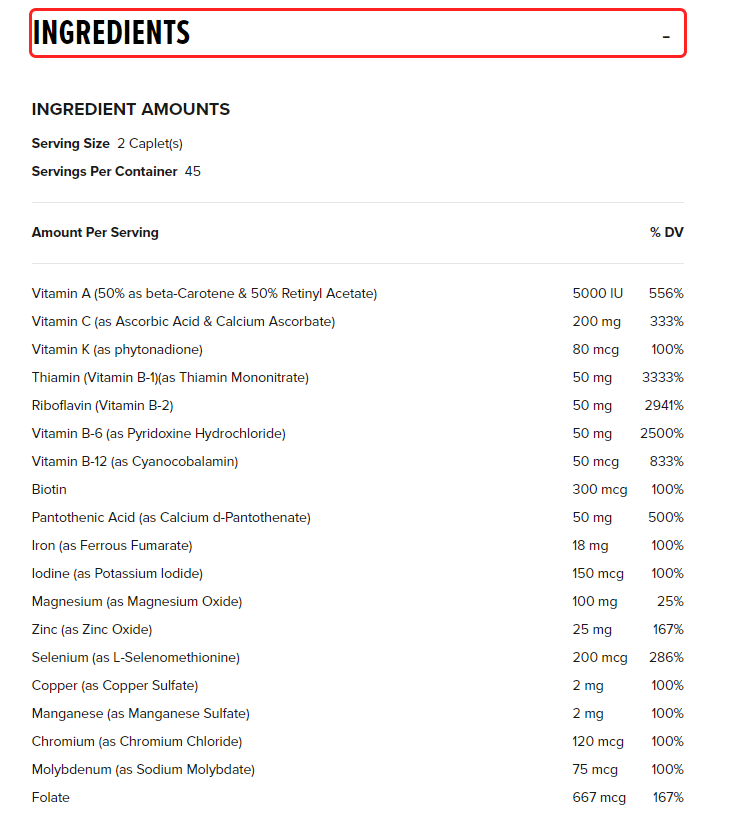Select the Selenium ingredient link
The width and height of the screenshot is (744, 828).
pyautogui.click(x=135, y=657)
